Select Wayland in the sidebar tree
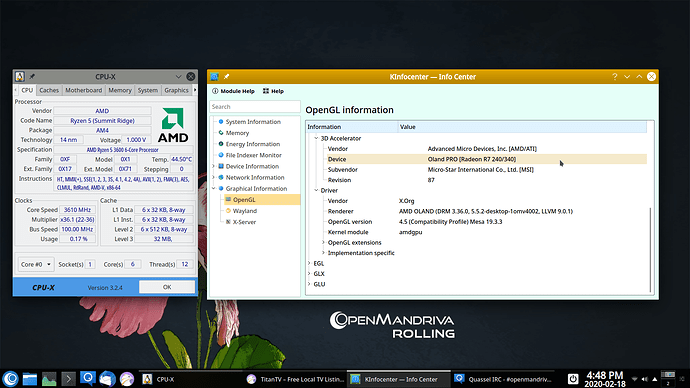Screen dimensions: 690x388 point(245,211)
